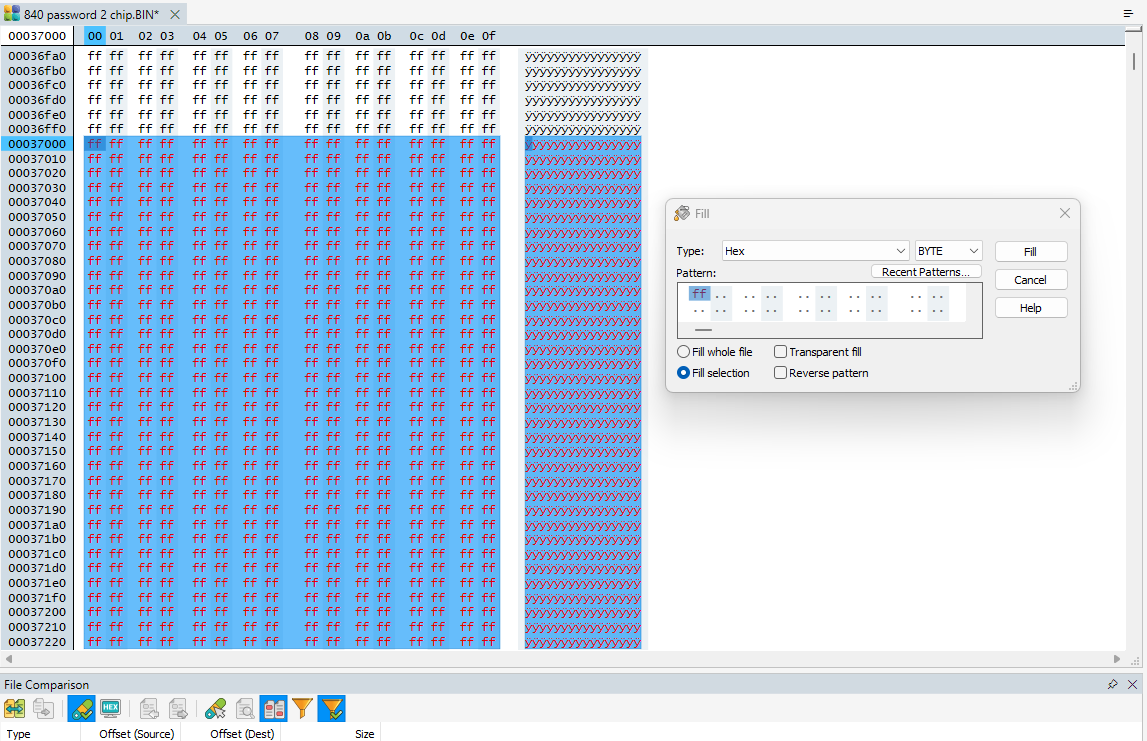The height and width of the screenshot is (741, 1147).
Task: Click the Size column header
Action: (x=331, y=733)
